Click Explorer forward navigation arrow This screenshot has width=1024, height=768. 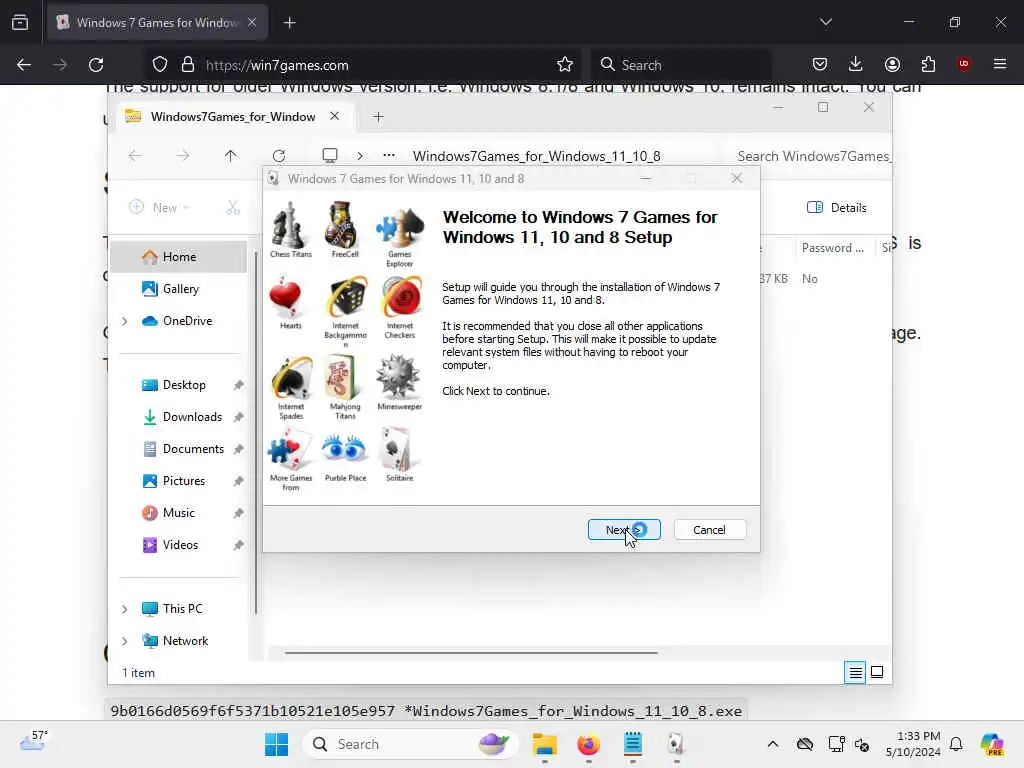point(183,156)
